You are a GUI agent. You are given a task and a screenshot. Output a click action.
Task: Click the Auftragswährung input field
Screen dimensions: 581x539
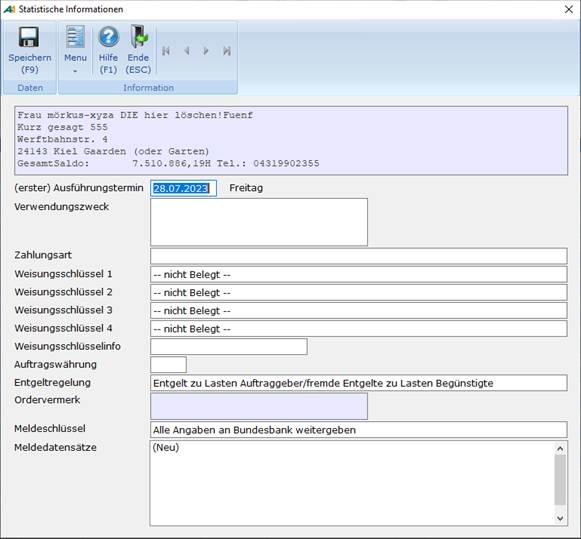168,365
